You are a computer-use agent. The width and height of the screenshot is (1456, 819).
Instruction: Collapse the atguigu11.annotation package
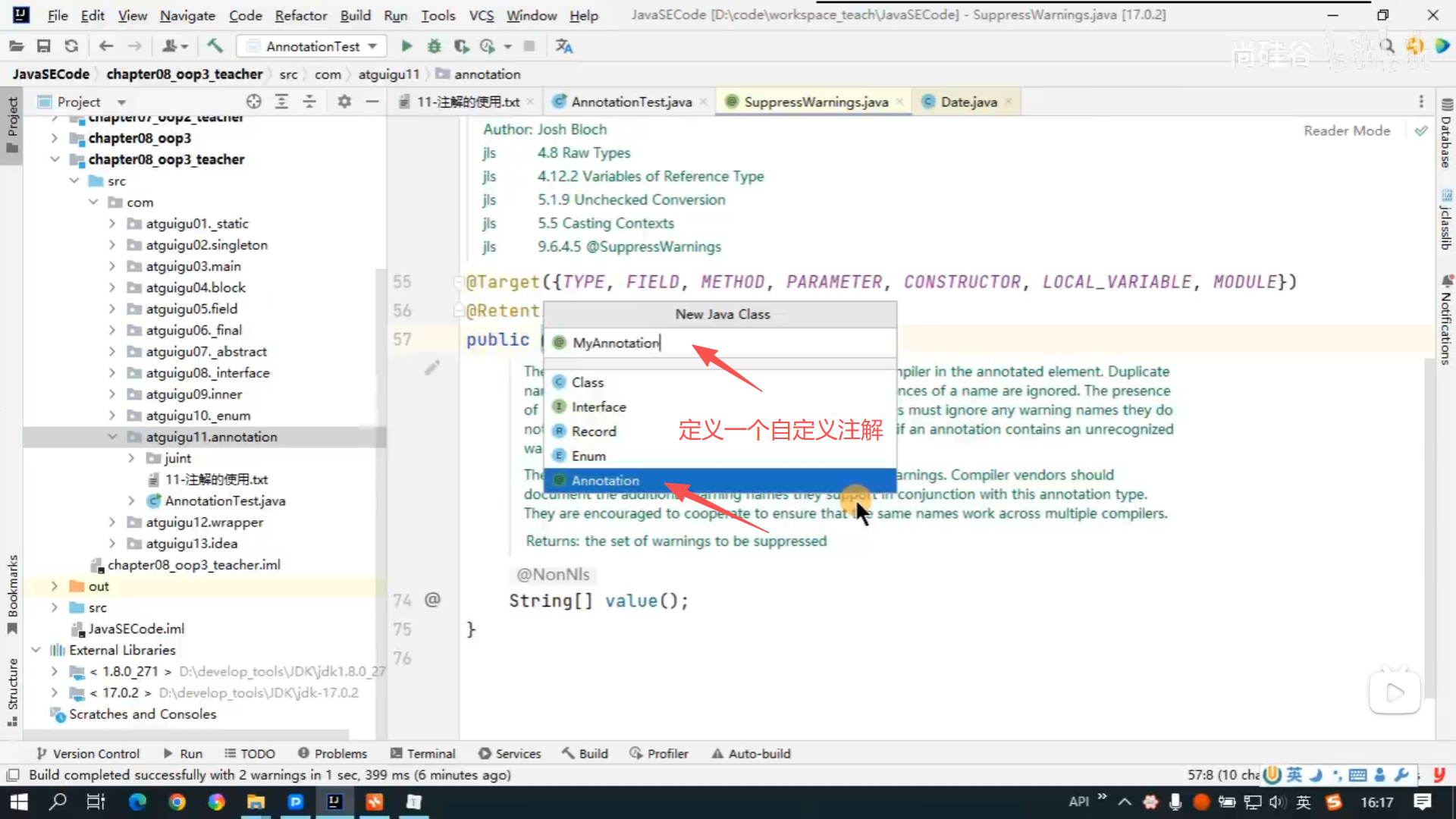click(112, 437)
